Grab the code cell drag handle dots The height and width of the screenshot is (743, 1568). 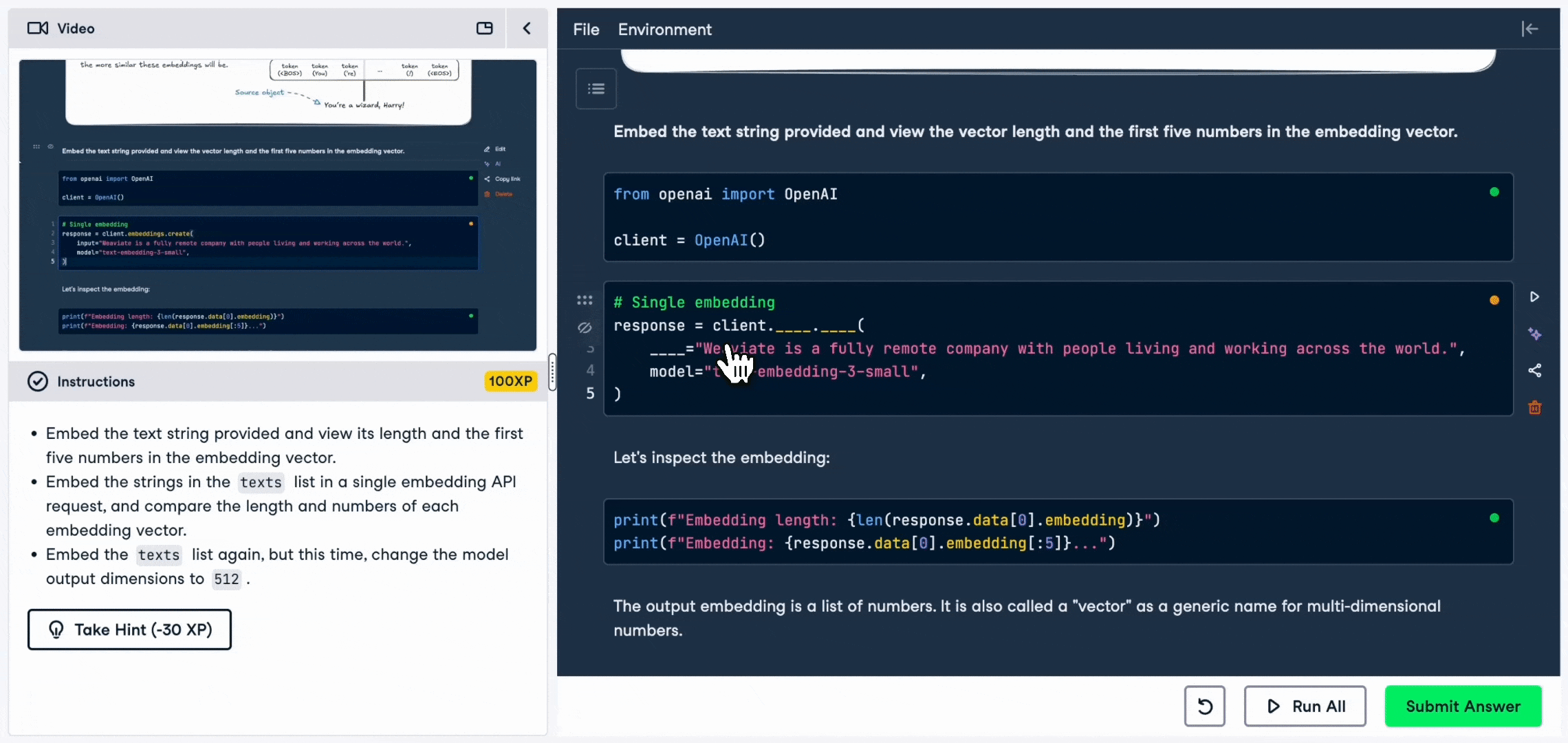click(x=585, y=300)
